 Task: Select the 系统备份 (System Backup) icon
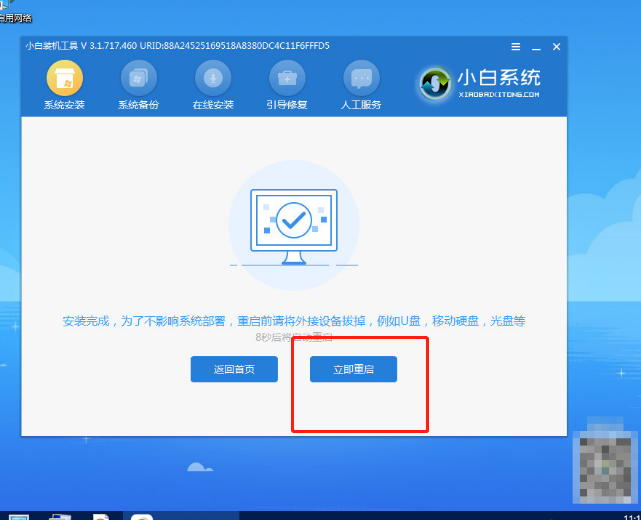coord(139,78)
